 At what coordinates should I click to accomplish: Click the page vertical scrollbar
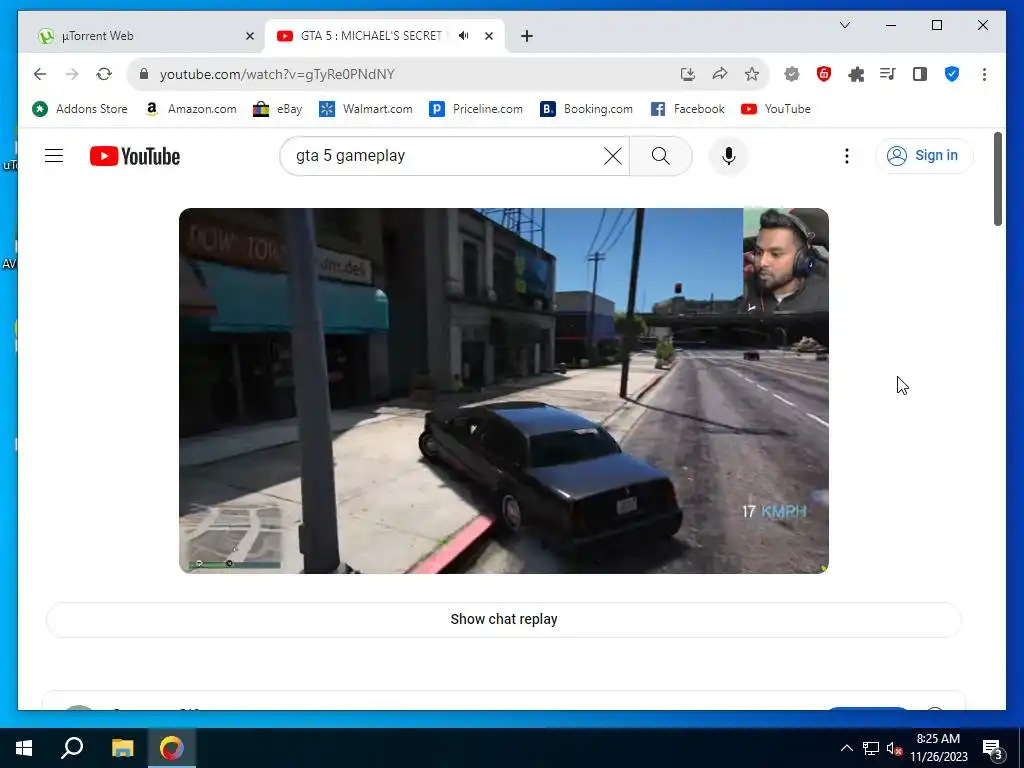click(x=998, y=179)
